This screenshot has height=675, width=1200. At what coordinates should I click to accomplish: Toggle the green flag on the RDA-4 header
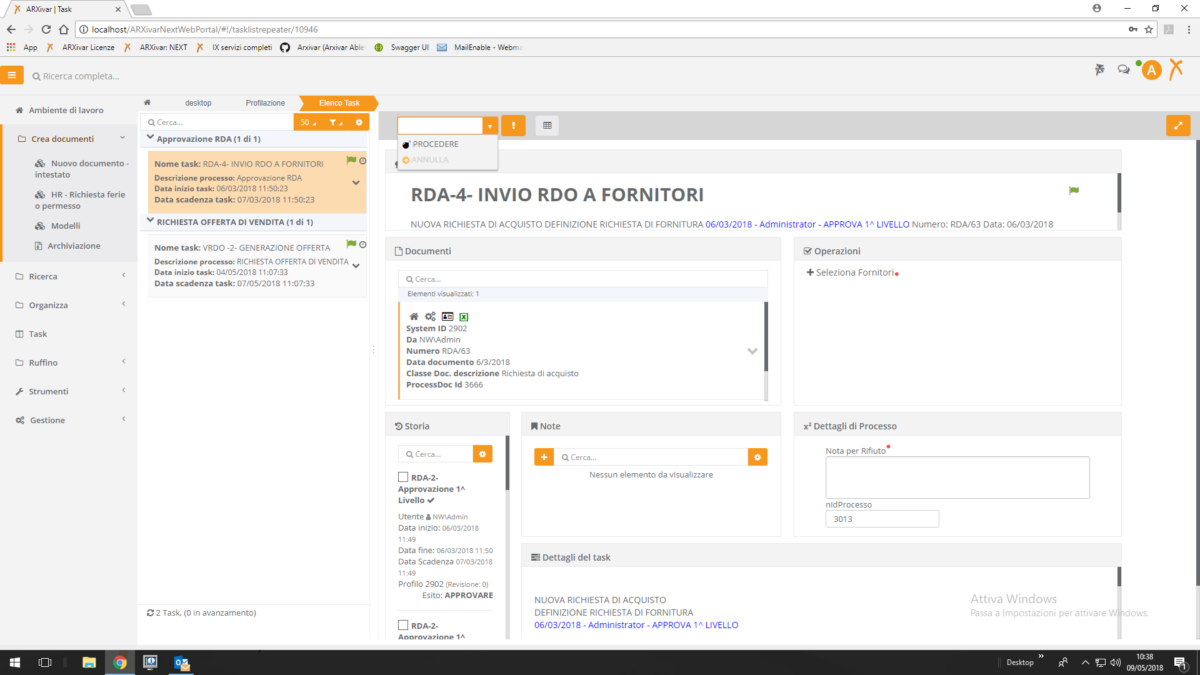(x=1073, y=190)
